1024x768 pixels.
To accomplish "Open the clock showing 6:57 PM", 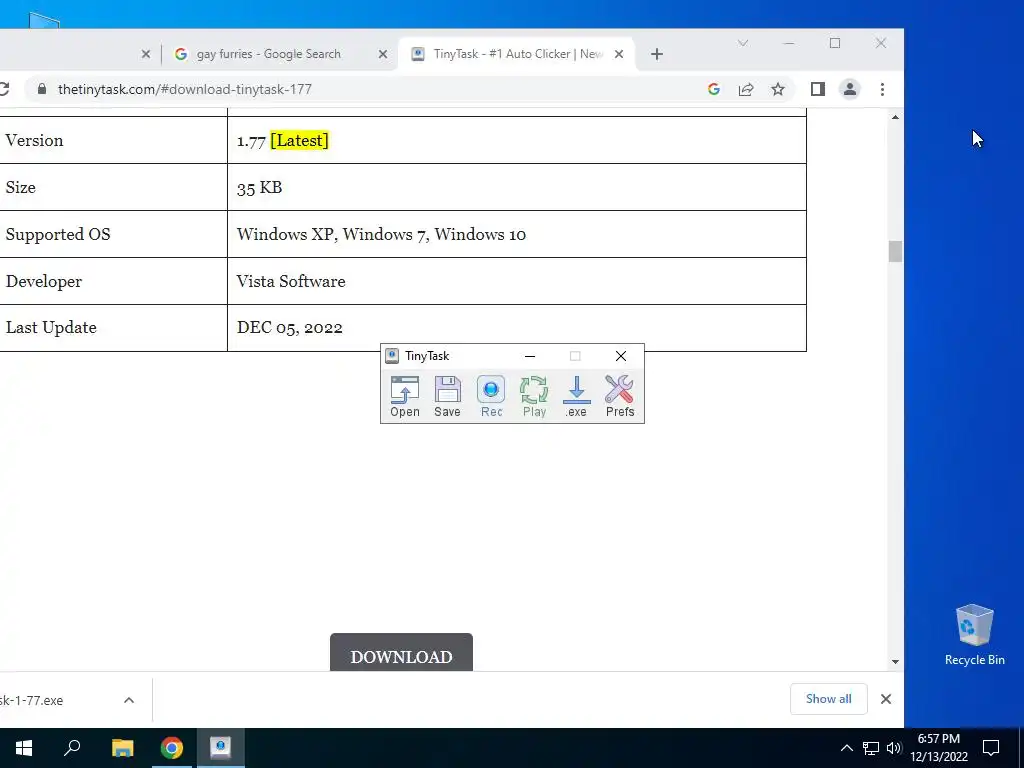I will pyautogui.click(x=939, y=748).
